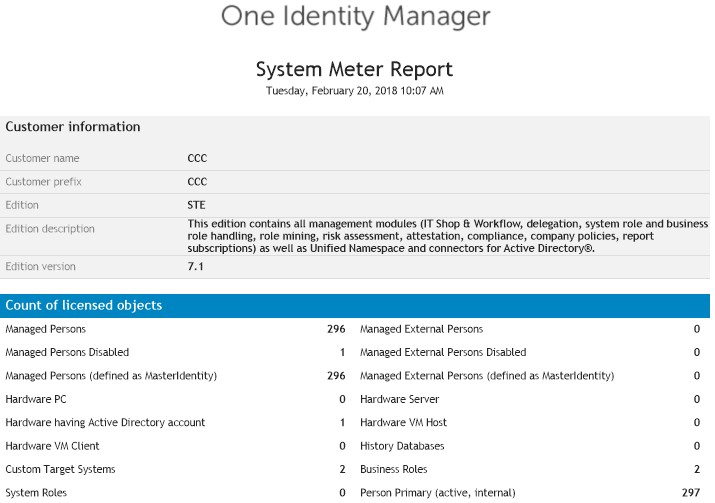Click the Managed Persons Disabled count
Viewport: 715px width, 503px height.
(342, 353)
